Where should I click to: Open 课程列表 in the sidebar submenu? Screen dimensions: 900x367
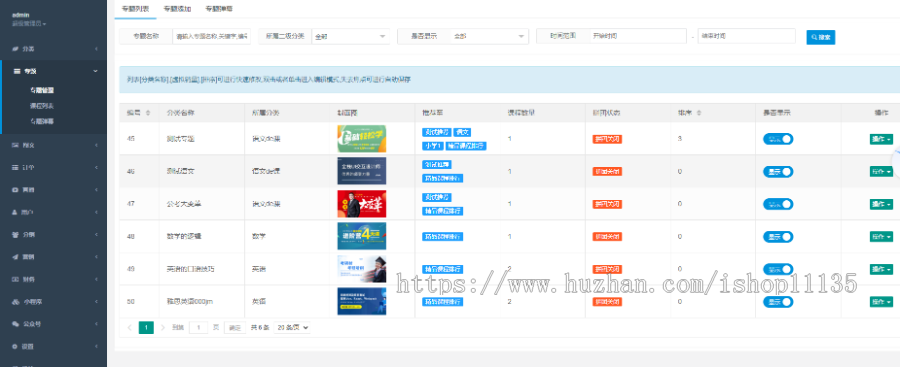(x=42, y=106)
